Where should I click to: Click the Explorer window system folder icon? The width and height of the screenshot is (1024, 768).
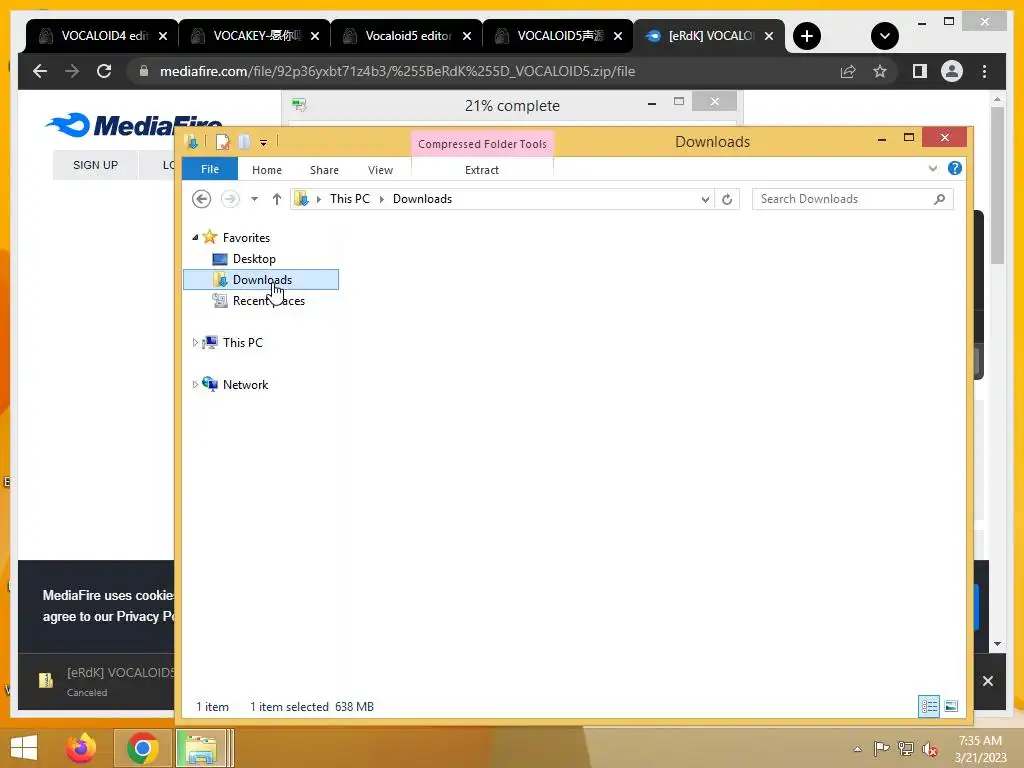pyautogui.click(x=192, y=141)
